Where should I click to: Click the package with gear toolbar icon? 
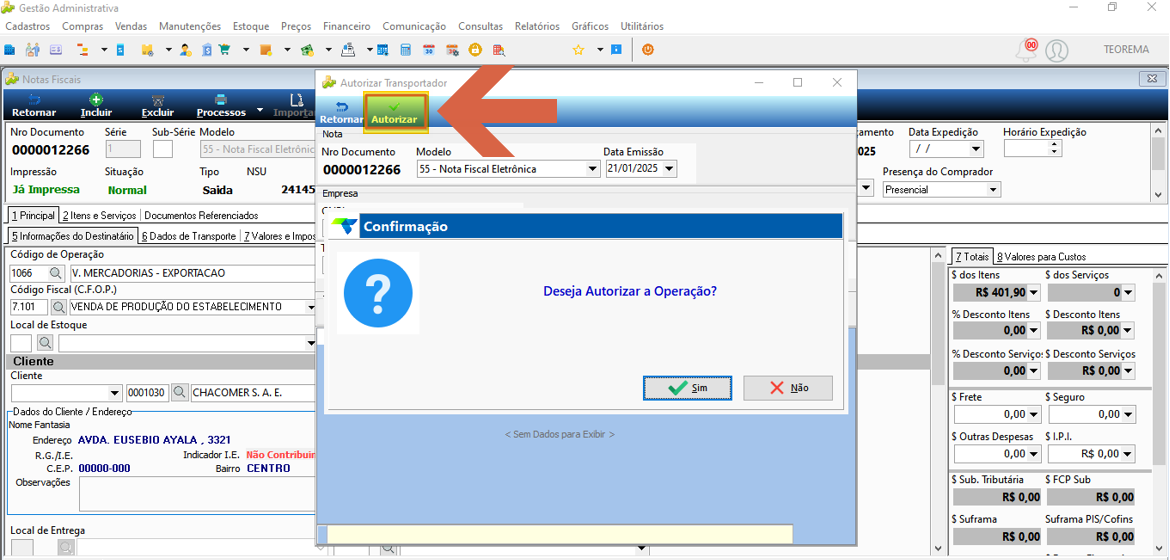pyautogui.click(x=148, y=50)
